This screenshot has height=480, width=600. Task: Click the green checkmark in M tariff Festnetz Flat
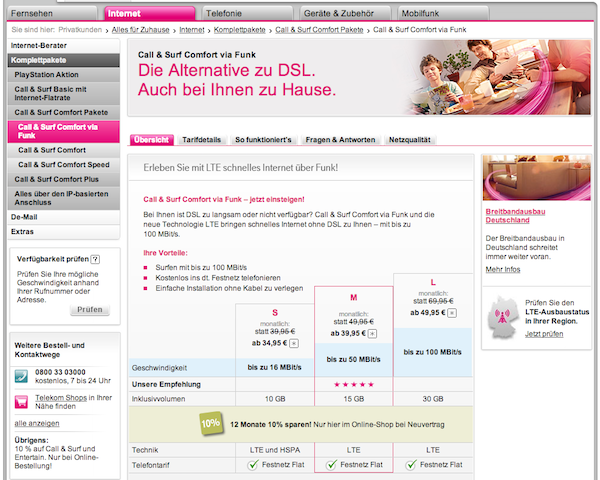click(x=331, y=465)
